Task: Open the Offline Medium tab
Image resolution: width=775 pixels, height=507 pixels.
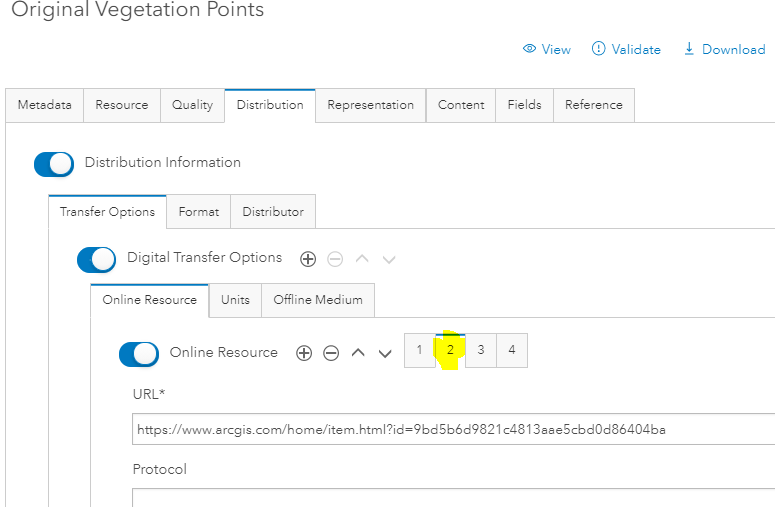Action: [317, 300]
